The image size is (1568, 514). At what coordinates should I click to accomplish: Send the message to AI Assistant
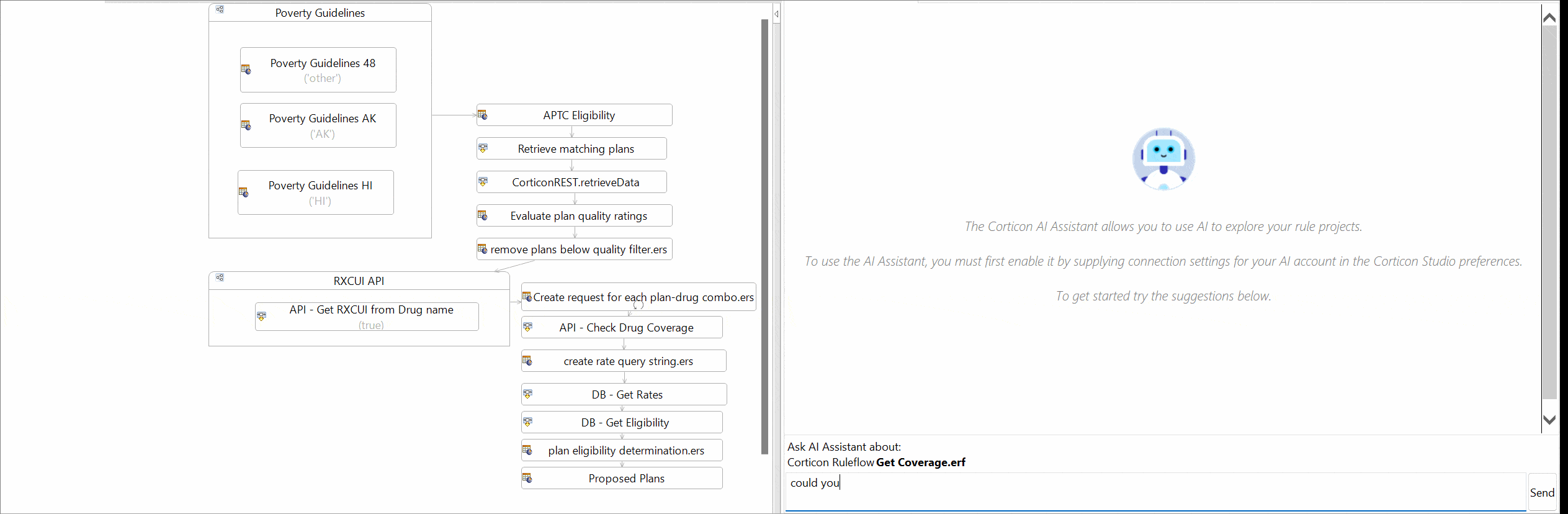point(1541,492)
